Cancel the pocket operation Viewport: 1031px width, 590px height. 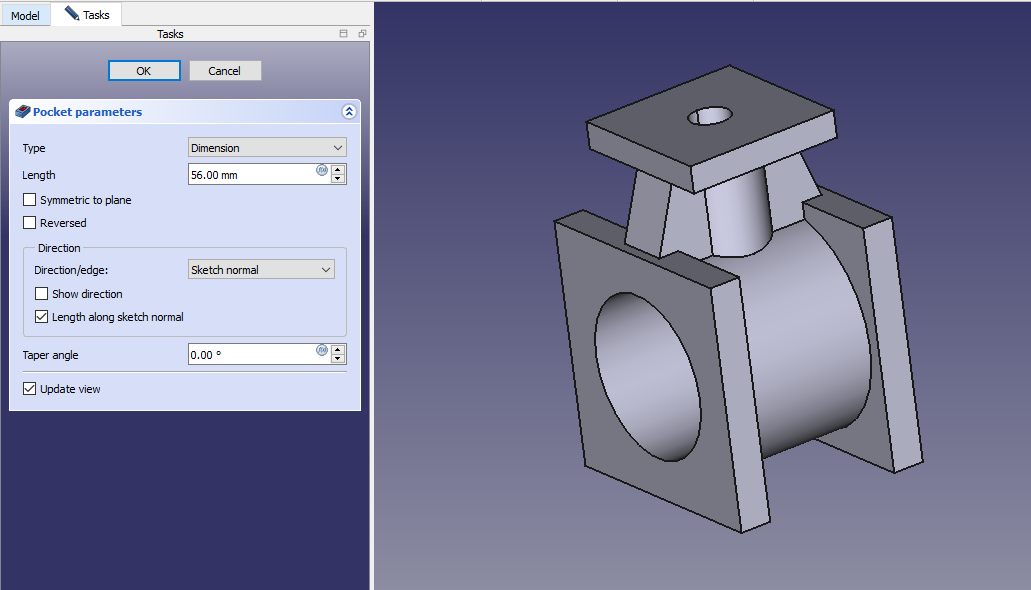tap(225, 71)
